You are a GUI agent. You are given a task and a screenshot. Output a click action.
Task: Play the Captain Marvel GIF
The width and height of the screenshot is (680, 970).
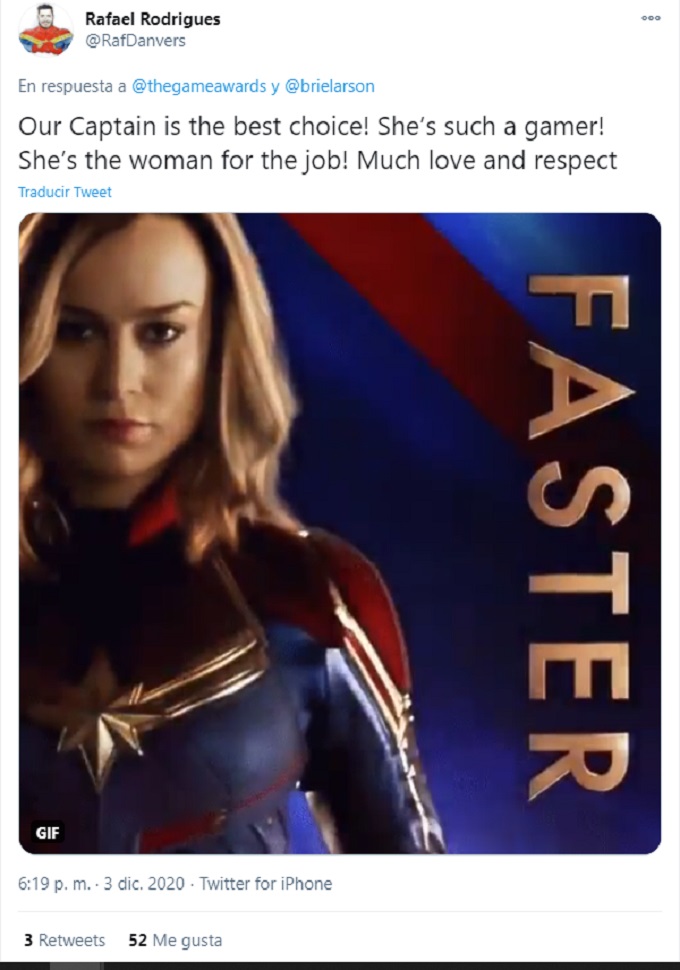coord(340,533)
